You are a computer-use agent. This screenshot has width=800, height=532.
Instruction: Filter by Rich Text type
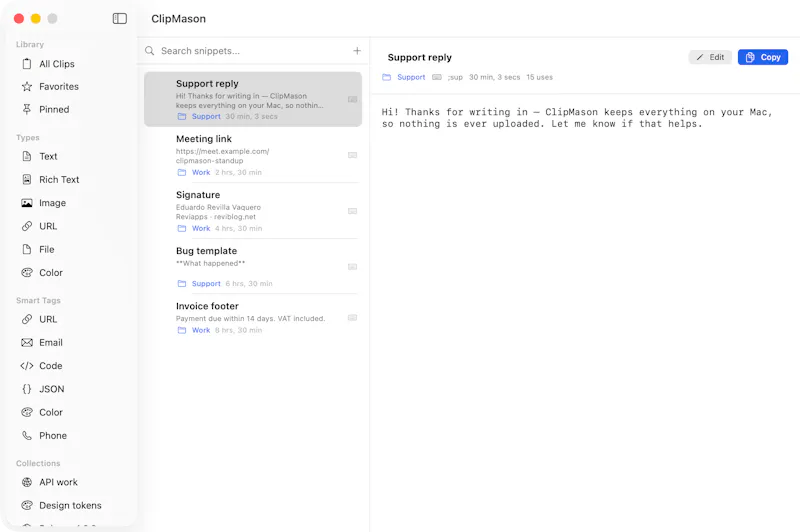[49, 180]
